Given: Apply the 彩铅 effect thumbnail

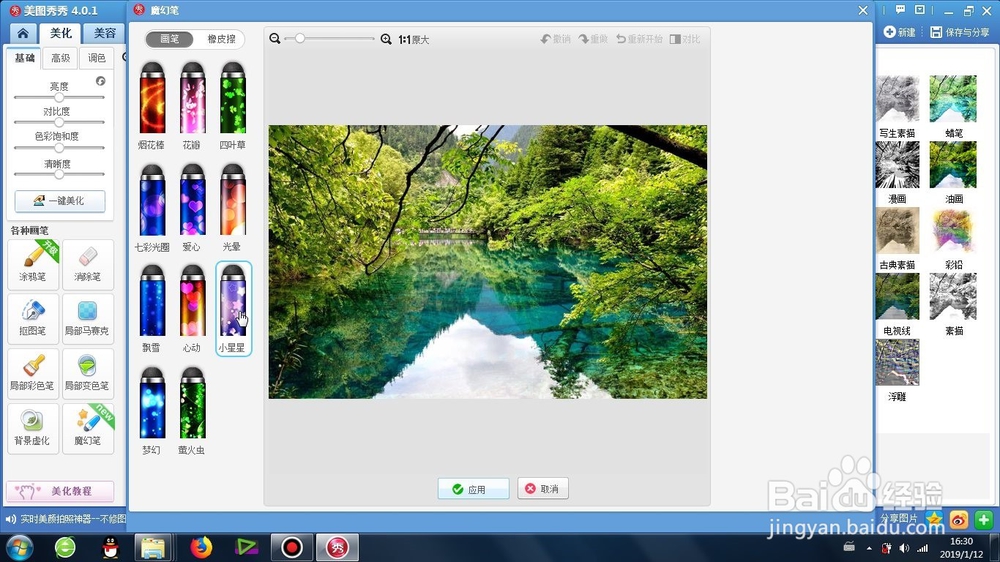Looking at the screenshot, I should 953,230.
